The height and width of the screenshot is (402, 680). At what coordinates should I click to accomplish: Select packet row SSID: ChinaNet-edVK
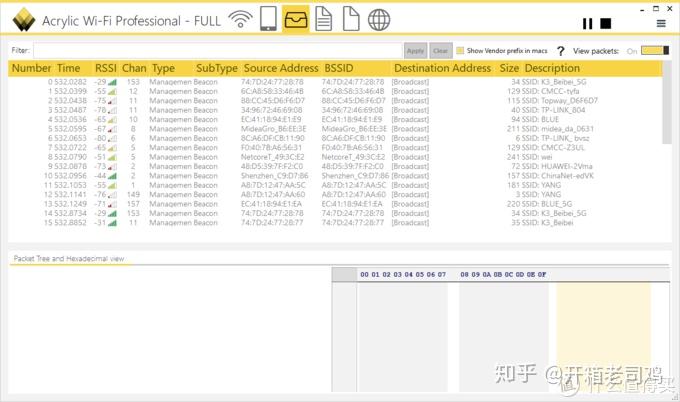coord(335,176)
